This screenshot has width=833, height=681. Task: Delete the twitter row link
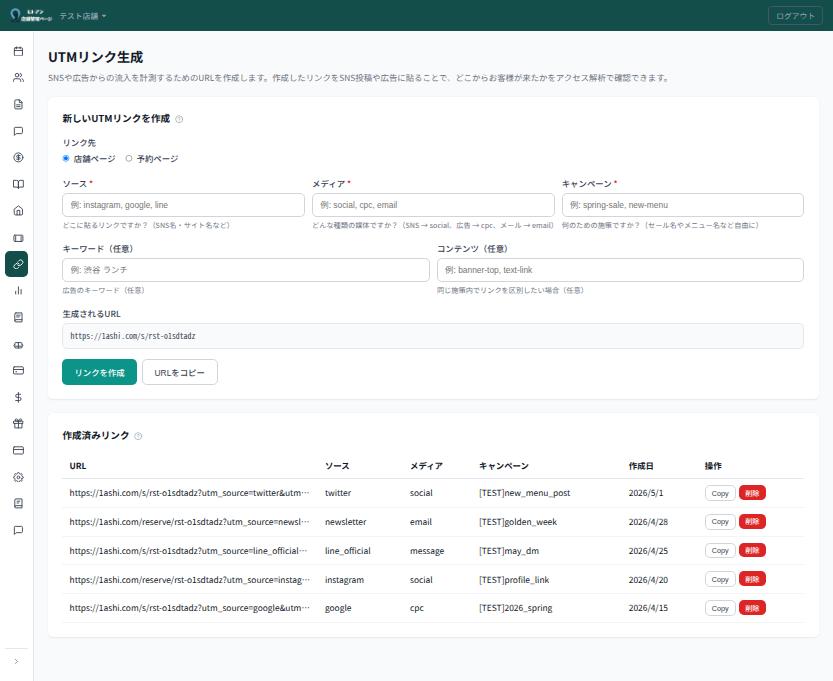[x=752, y=493]
